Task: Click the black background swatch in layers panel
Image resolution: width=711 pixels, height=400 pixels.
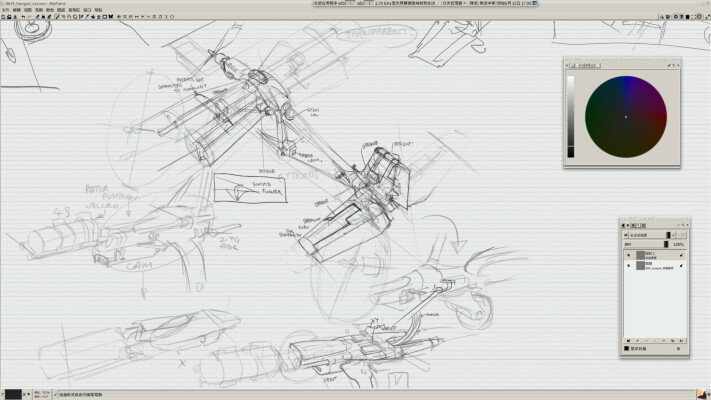Action: [x=626, y=348]
